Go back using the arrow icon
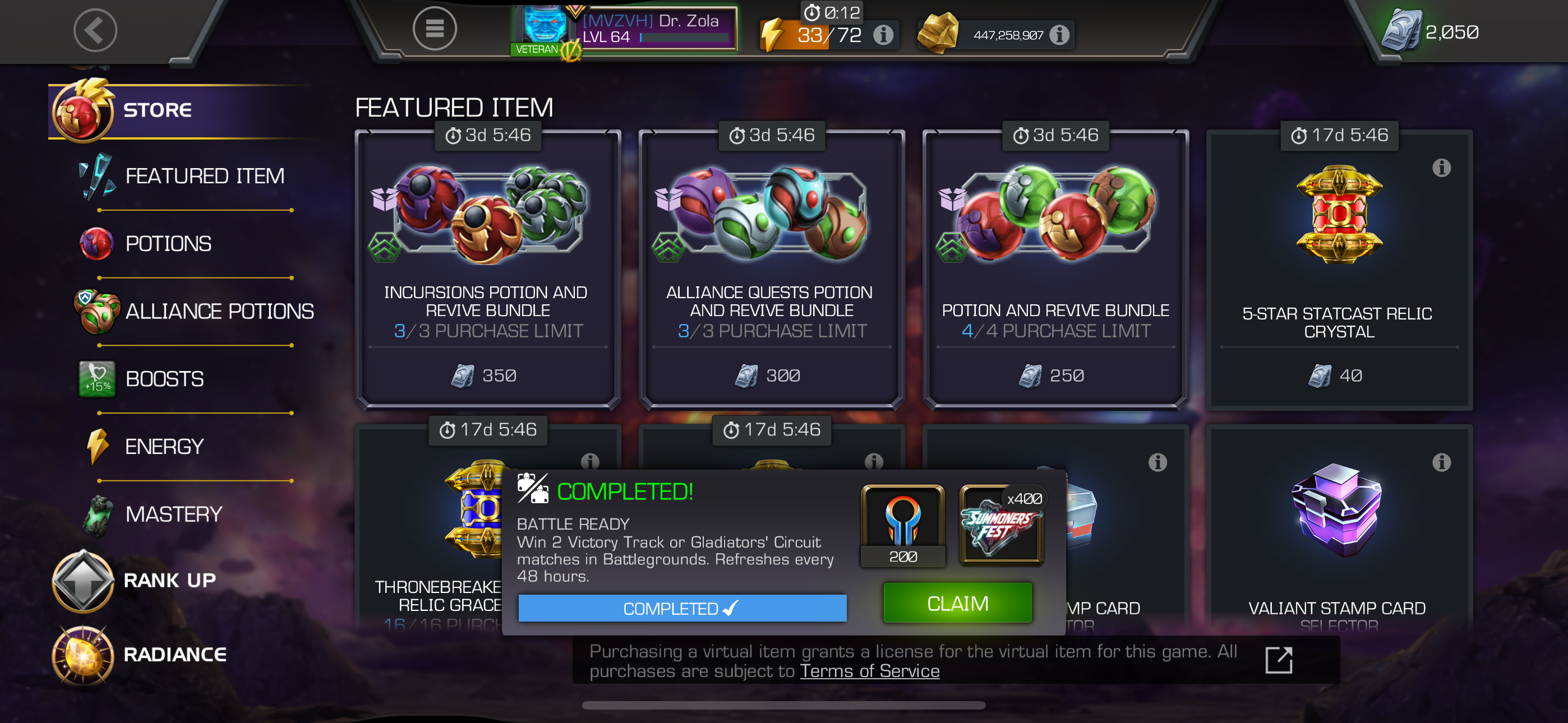Image resolution: width=1568 pixels, height=723 pixels. [x=95, y=29]
